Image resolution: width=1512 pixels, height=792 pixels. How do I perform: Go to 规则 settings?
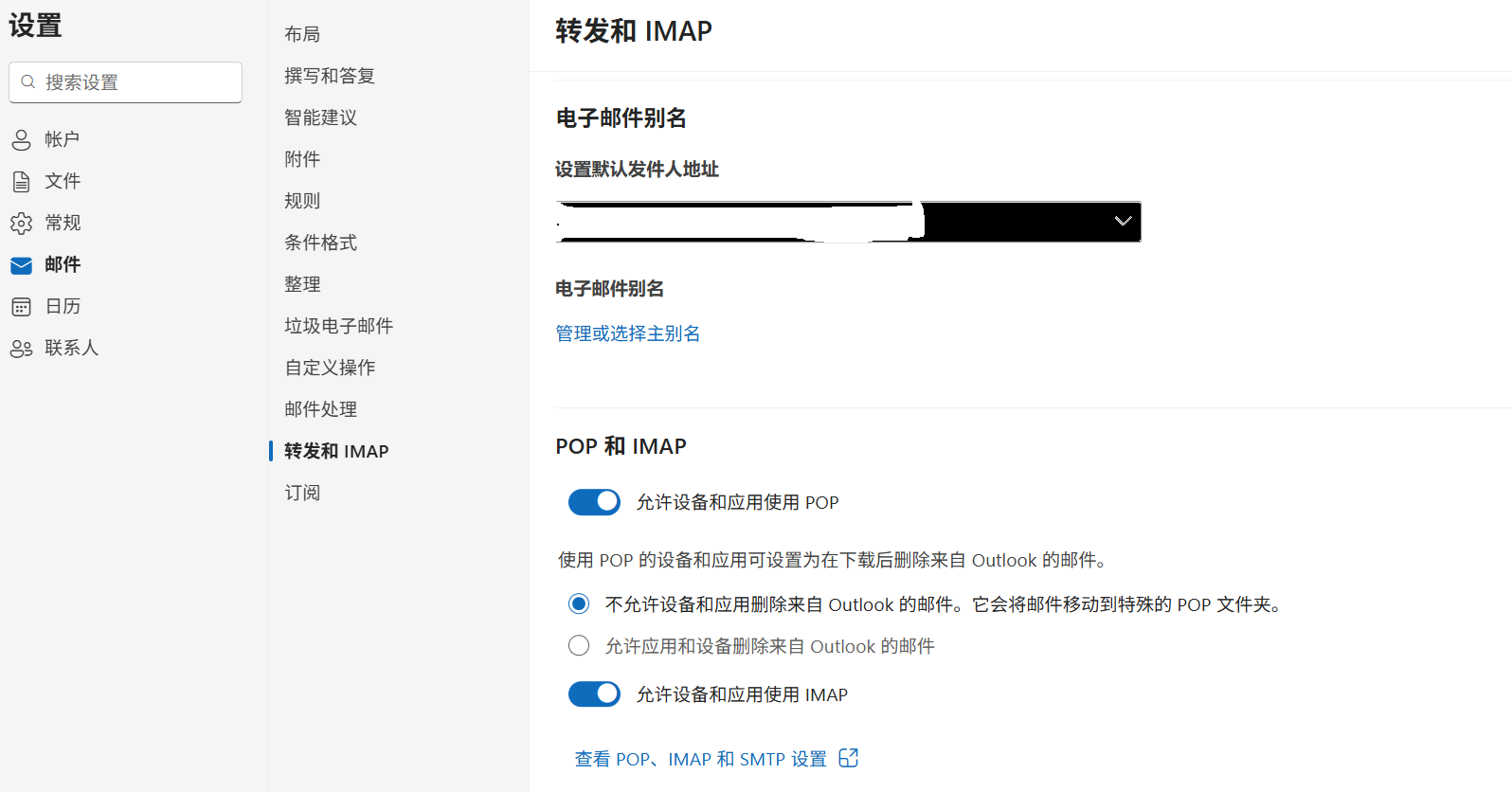(x=302, y=201)
